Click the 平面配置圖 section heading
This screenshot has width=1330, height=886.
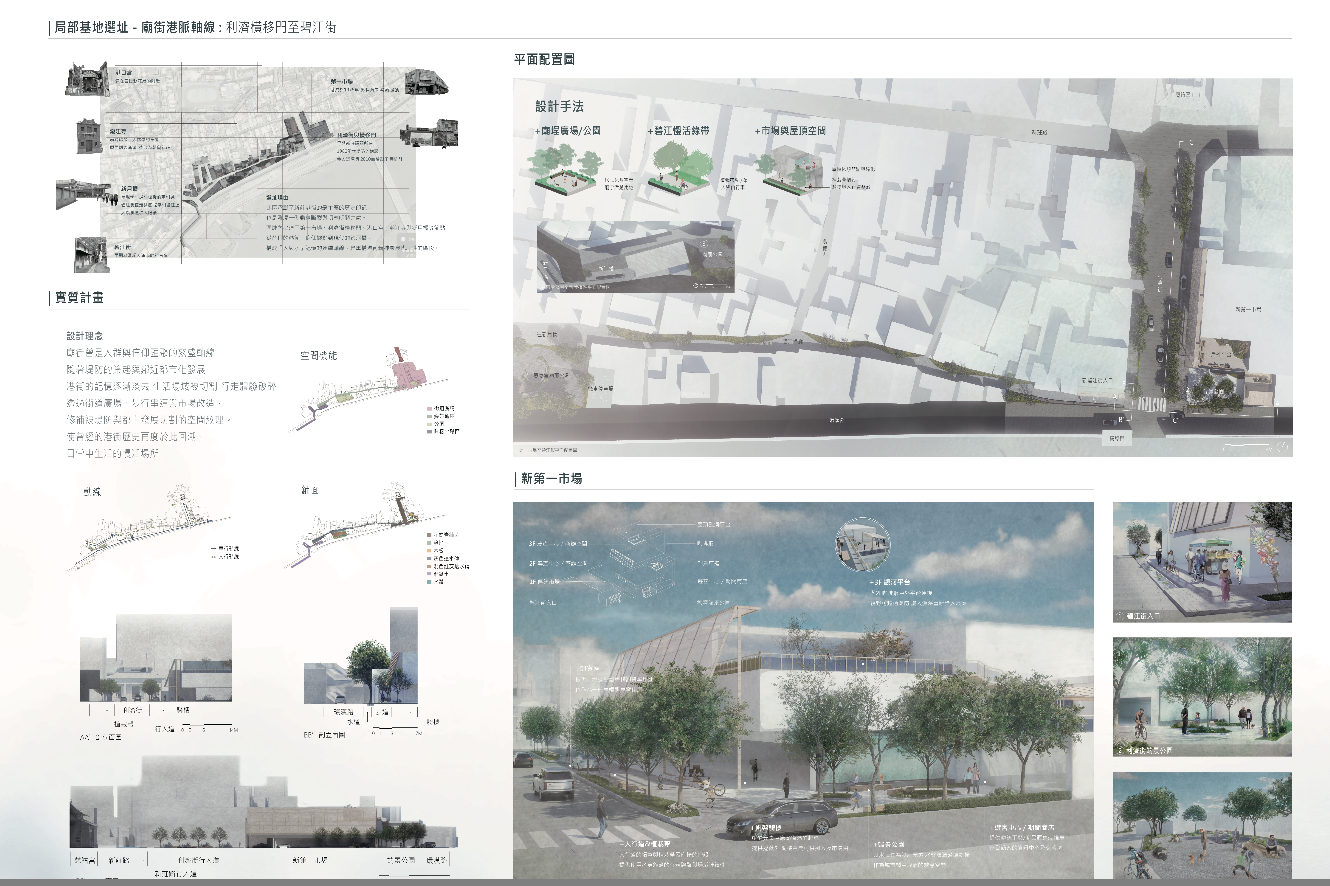[544, 60]
